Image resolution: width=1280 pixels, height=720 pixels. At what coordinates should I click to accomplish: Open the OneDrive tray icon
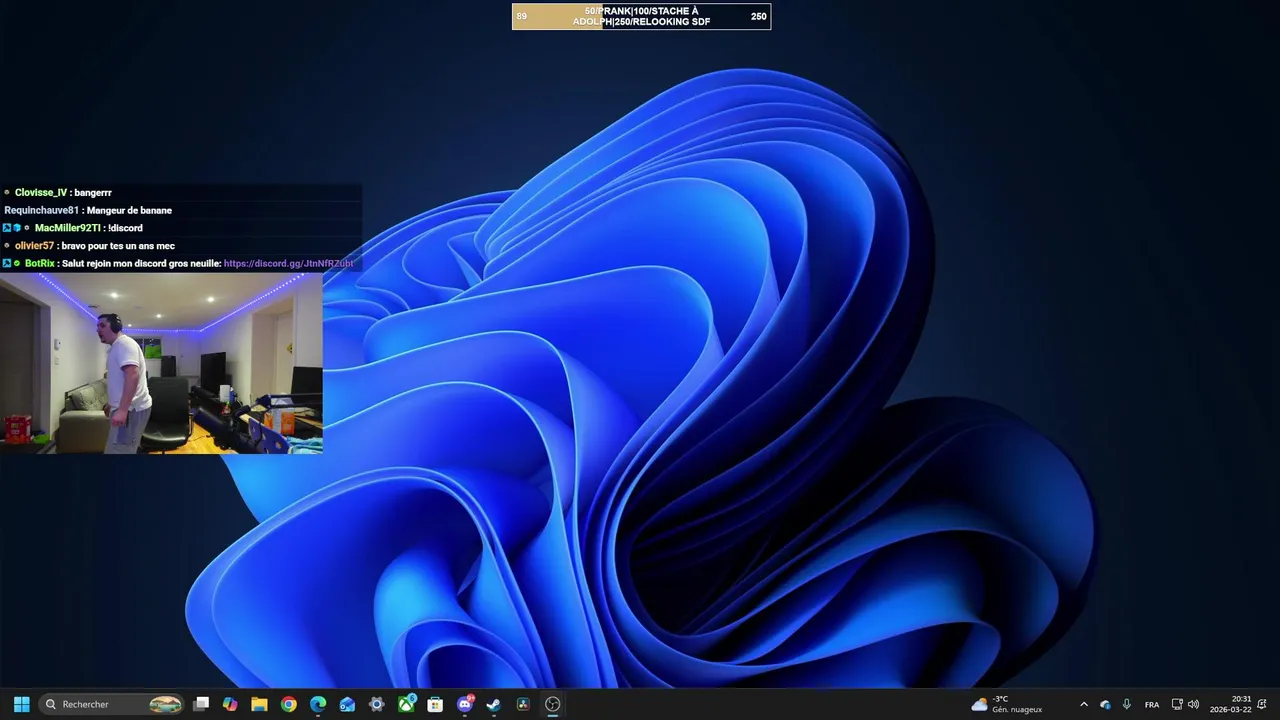[1105, 704]
